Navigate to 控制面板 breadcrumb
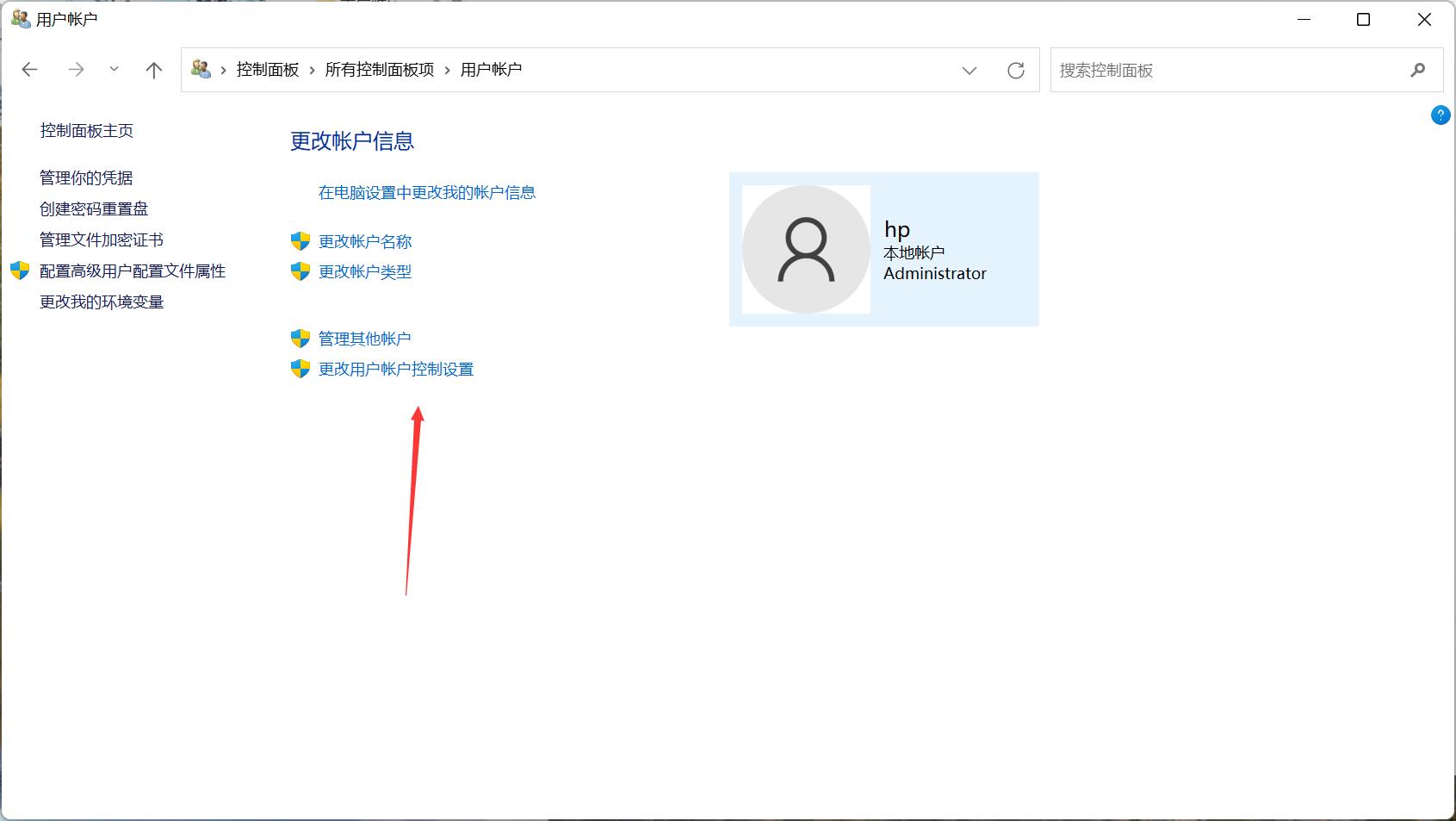 pos(267,70)
